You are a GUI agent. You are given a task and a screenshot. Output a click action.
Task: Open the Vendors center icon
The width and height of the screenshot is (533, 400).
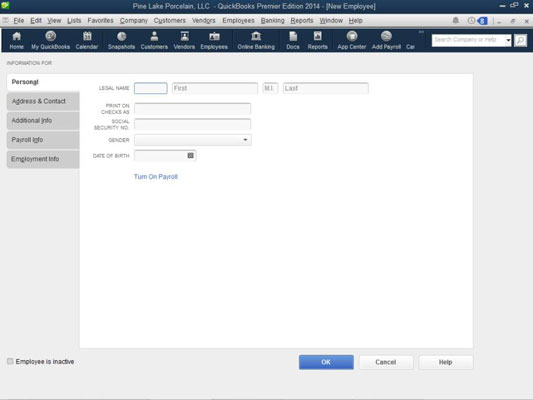tap(184, 40)
